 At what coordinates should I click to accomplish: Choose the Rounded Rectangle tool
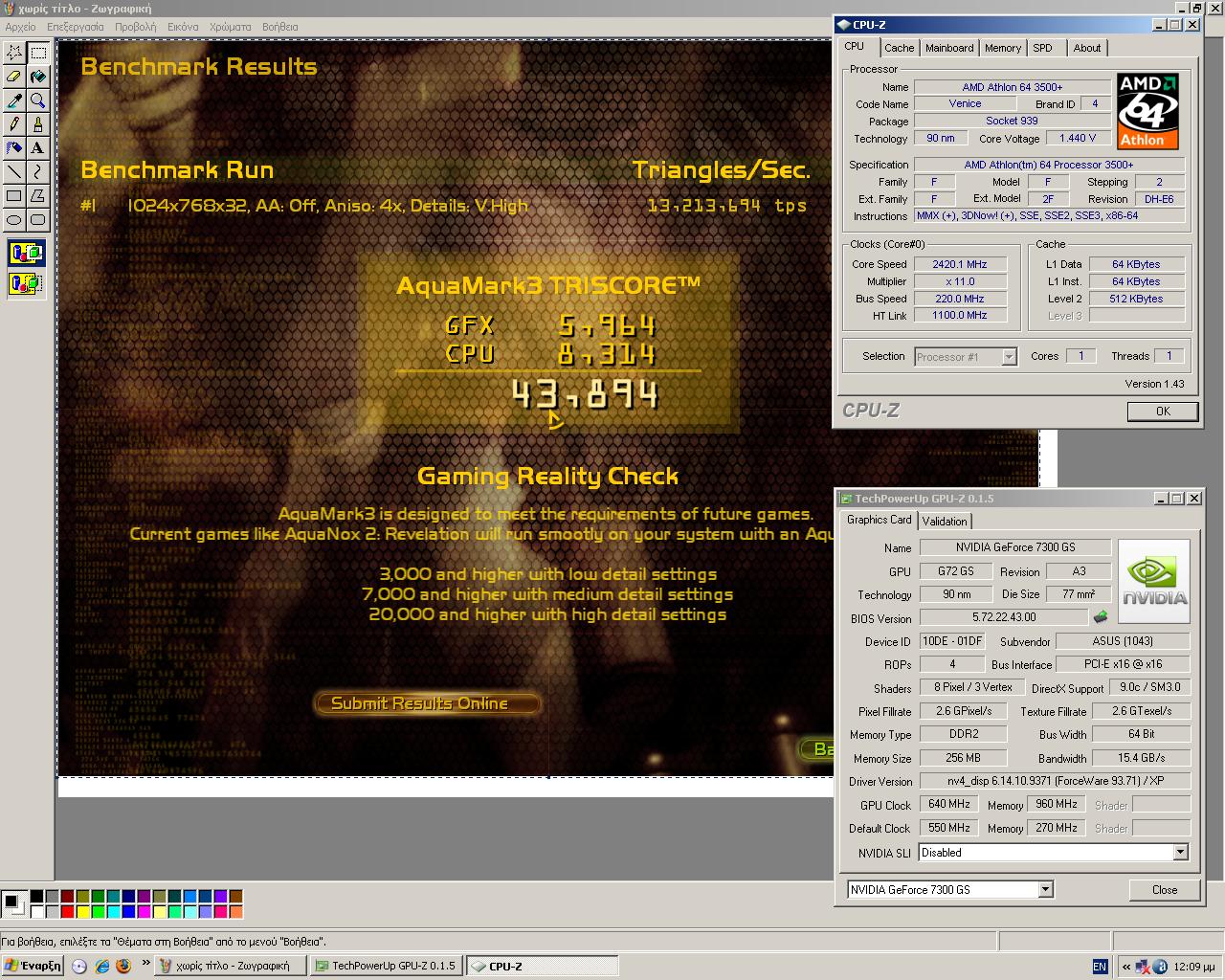click(38, 220)
